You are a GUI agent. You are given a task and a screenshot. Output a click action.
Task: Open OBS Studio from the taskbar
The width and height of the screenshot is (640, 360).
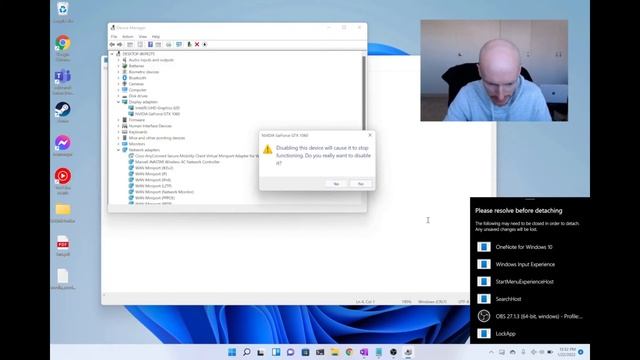click(x=393, y=352)
